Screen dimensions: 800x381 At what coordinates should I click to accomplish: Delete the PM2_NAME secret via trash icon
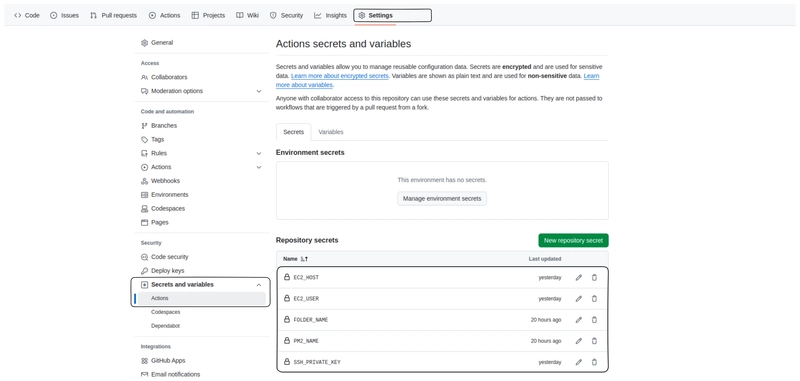coord(594,341)
